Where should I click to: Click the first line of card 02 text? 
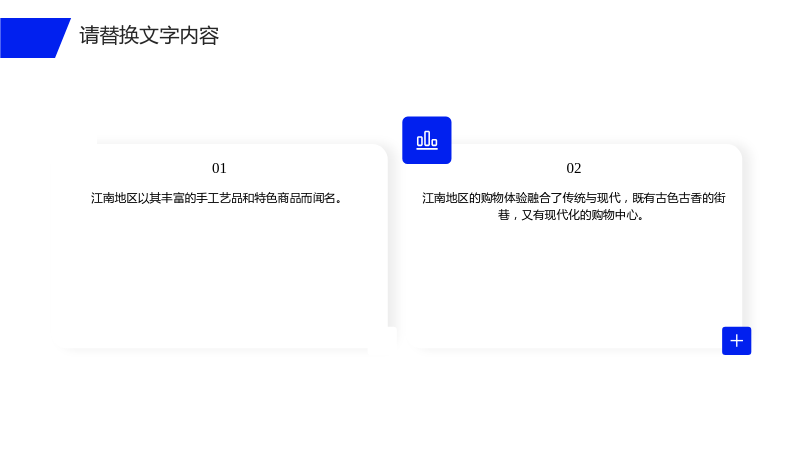[573, 198]
